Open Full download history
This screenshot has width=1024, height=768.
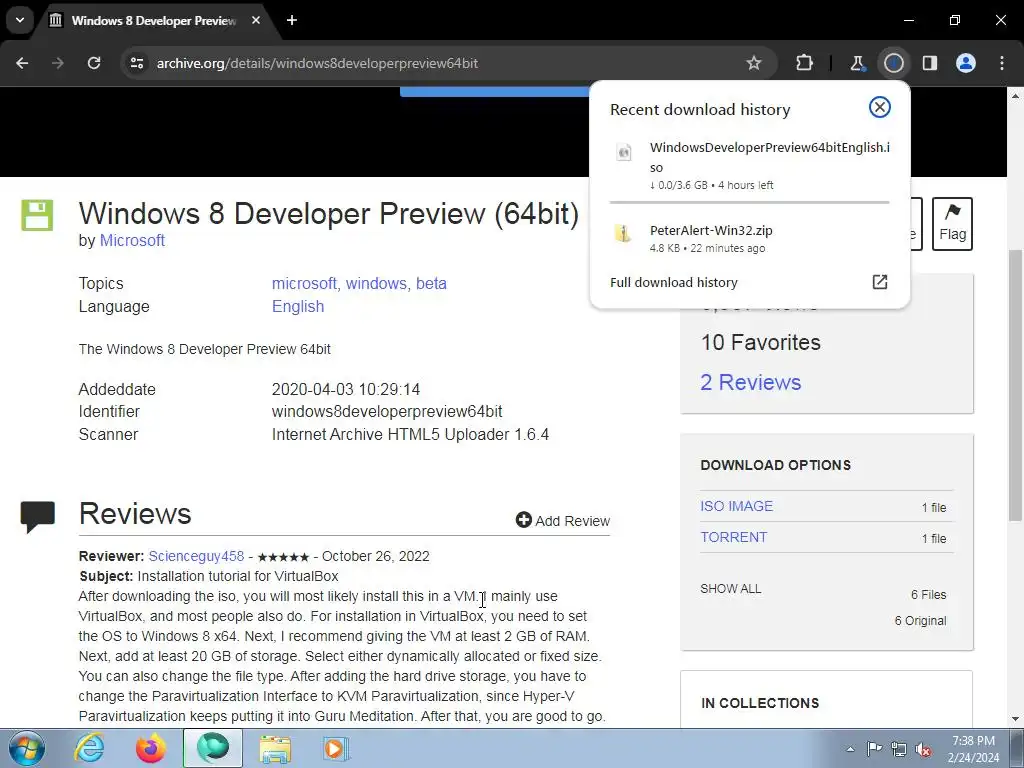(673, 282)
